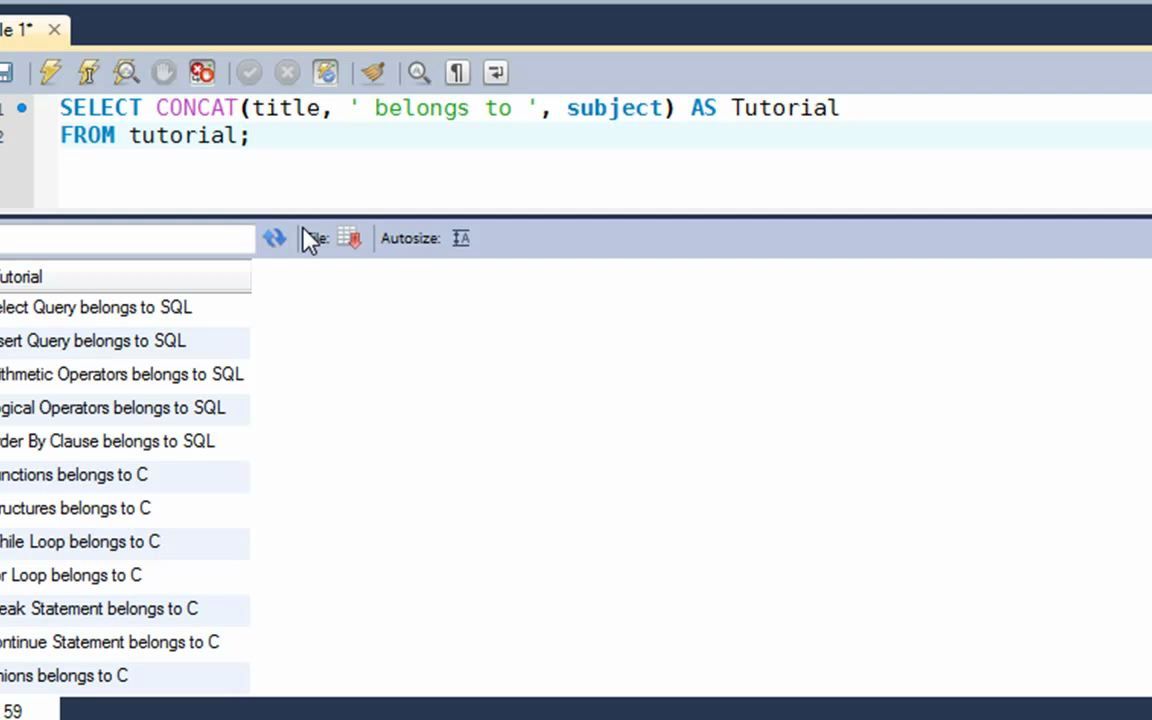
Task: Click the Commit transaction checkmark icon
Action: pos(249,72)
